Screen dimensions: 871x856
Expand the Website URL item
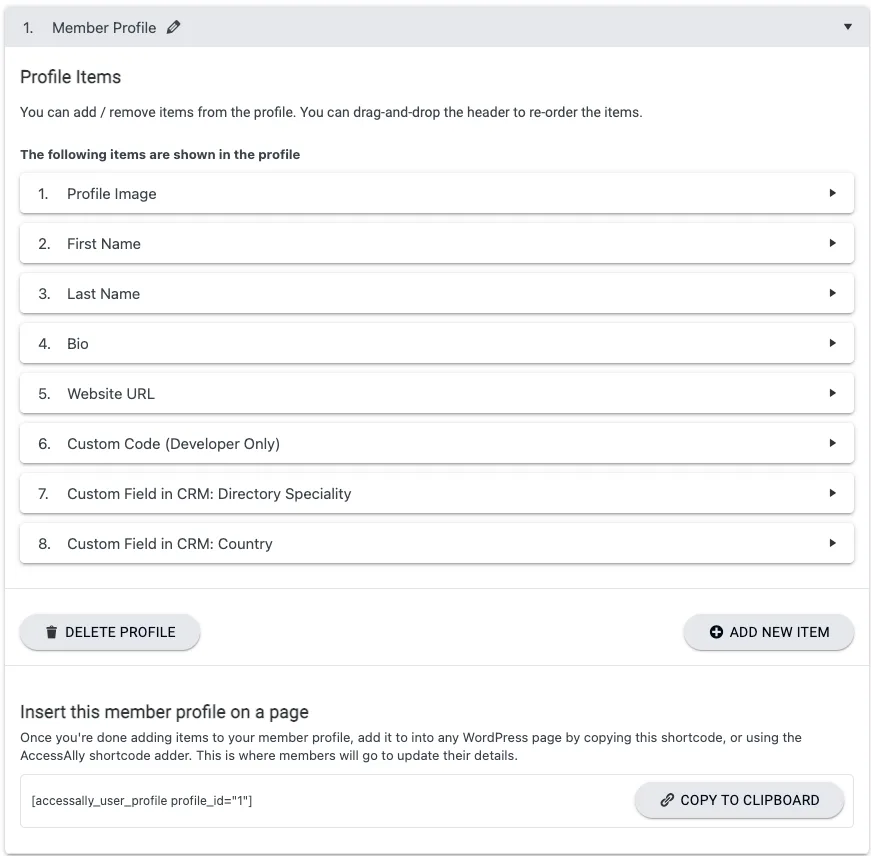point(833,393)
